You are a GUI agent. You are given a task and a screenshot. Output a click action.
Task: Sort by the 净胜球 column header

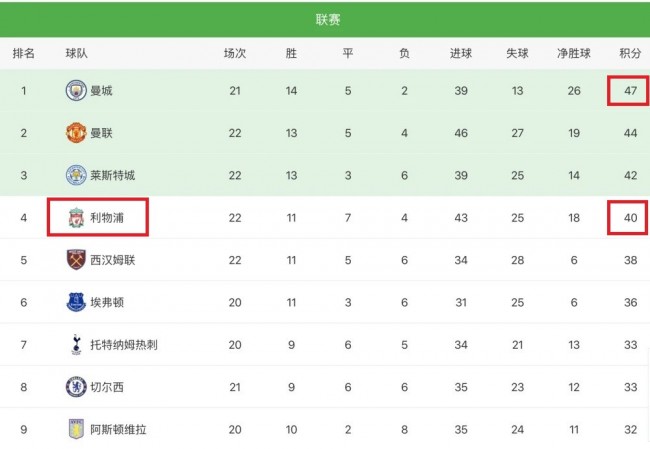574,53
